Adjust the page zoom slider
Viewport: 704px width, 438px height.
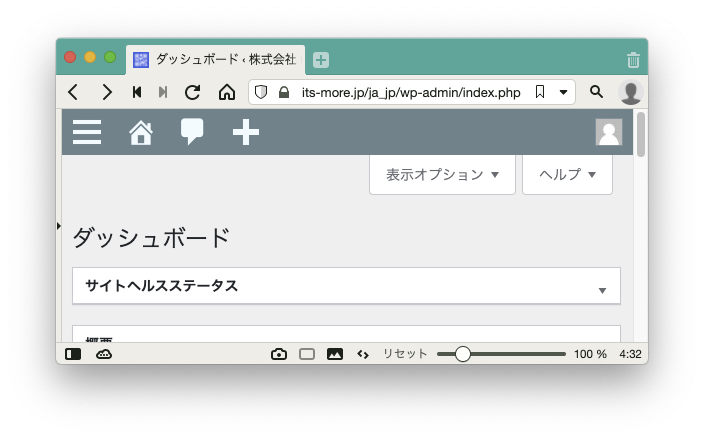[463, 354]
